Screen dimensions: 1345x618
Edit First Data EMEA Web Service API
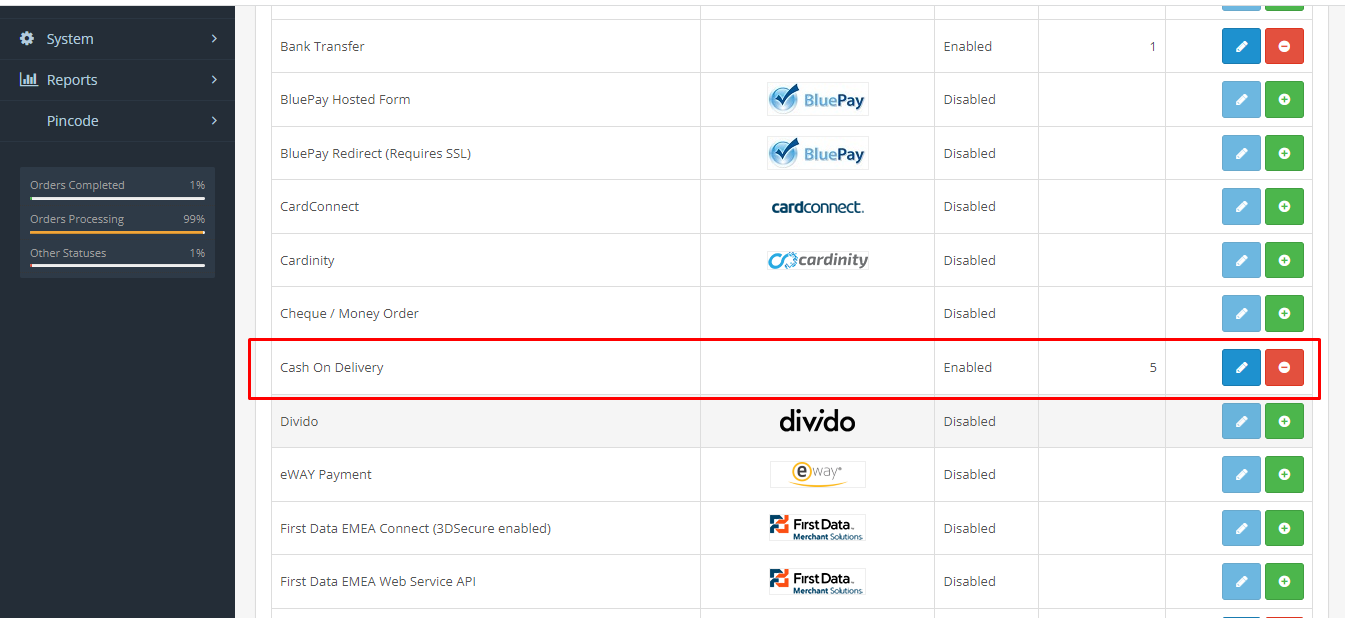pos(1241,581)
